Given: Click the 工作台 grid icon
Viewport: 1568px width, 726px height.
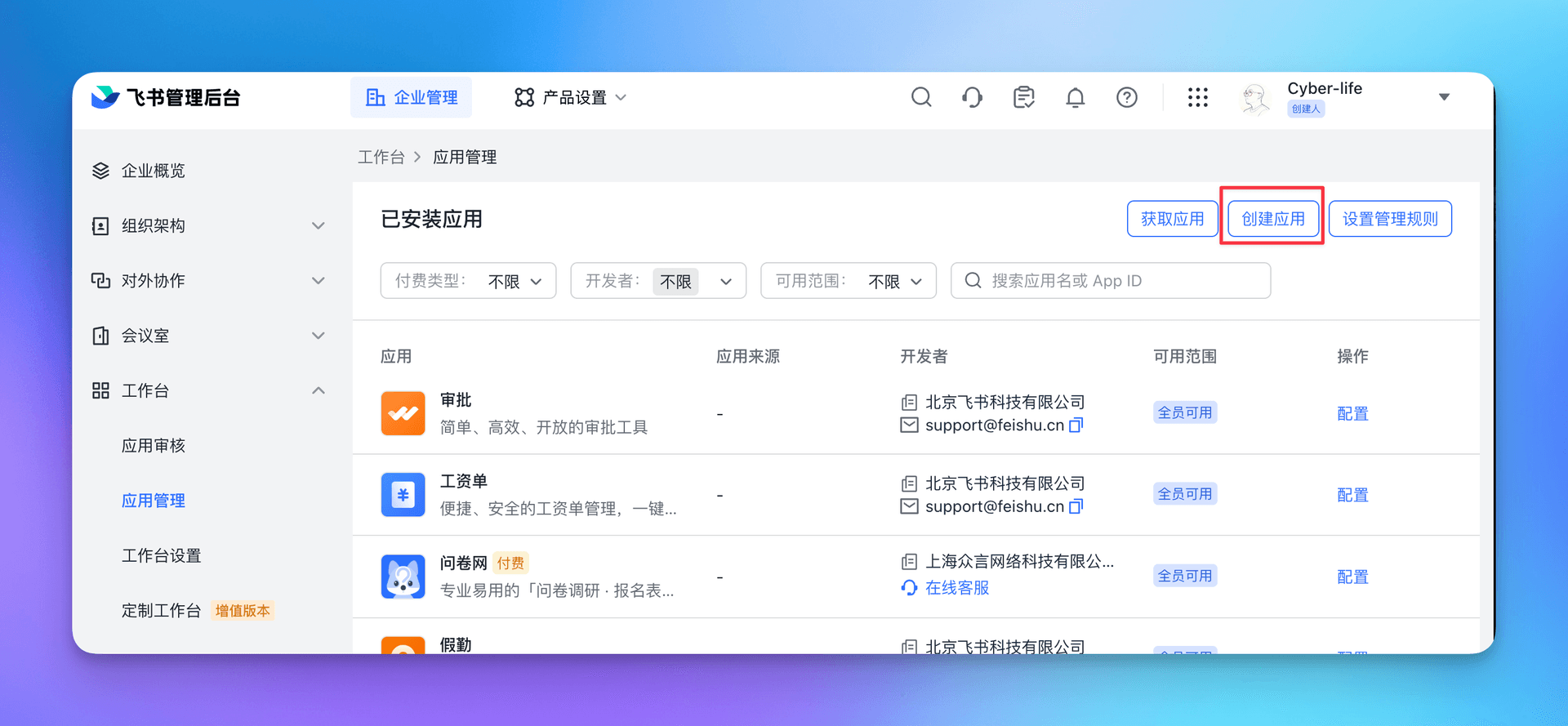Looking at the screenshot, I should (x=100, y=390).
